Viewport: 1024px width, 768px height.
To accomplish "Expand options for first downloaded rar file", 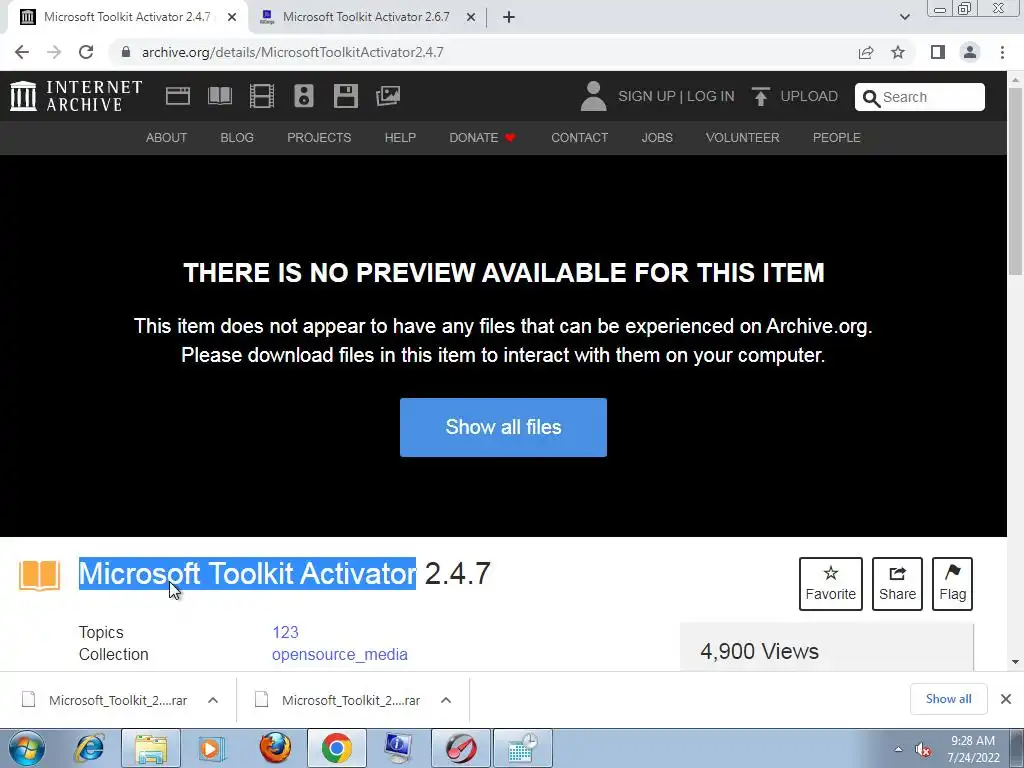I will tap(212, 700).
